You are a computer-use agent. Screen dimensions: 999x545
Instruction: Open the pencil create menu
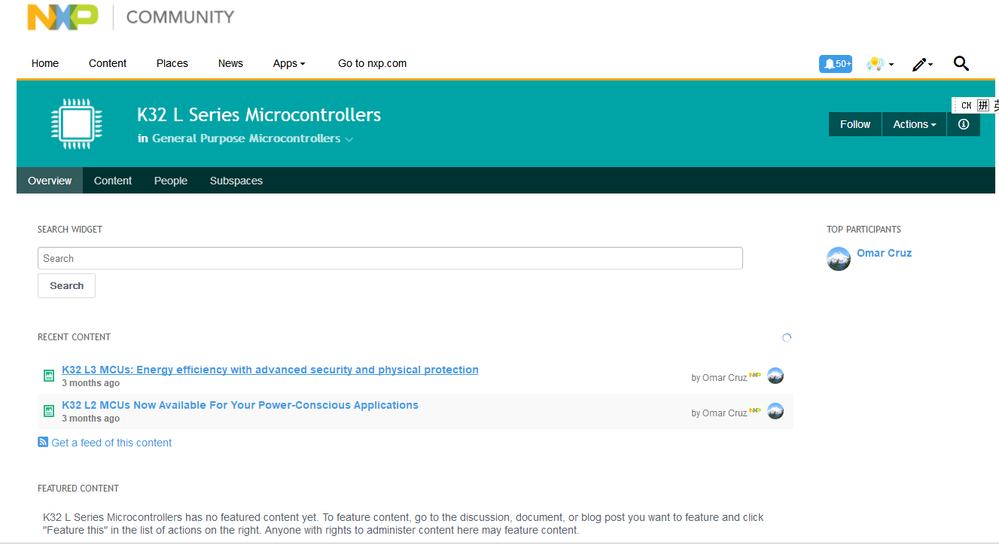922,64
